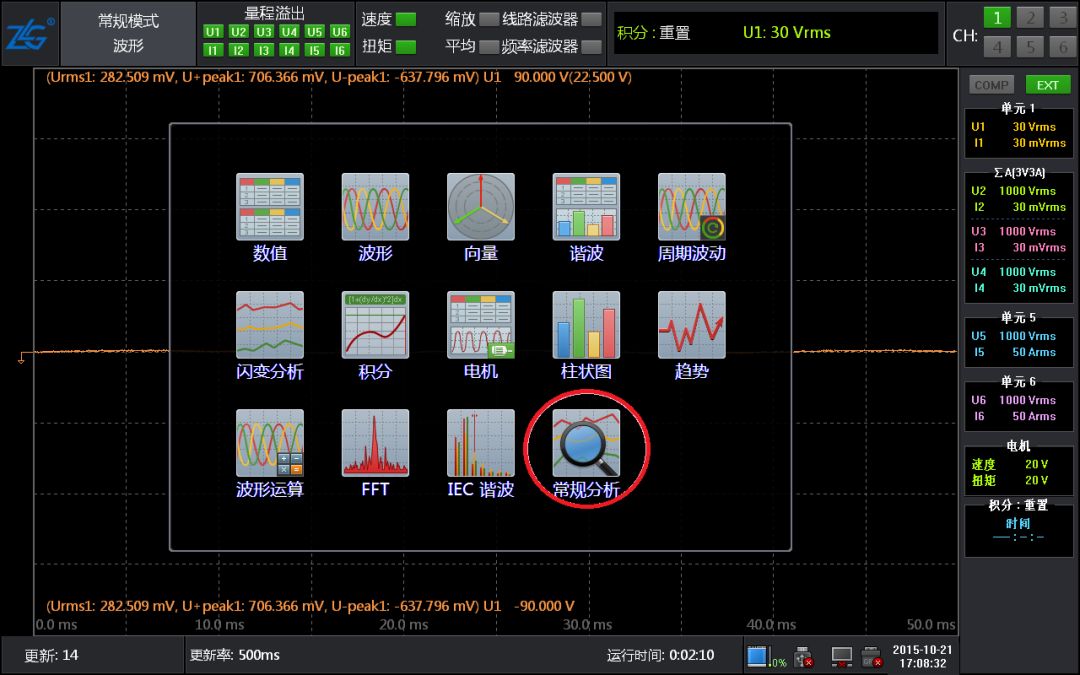Image resolution: width=1080 pixels, height=675 pixels.
Task: Click the blue storage usage status icon
Action: coord(757,656)
